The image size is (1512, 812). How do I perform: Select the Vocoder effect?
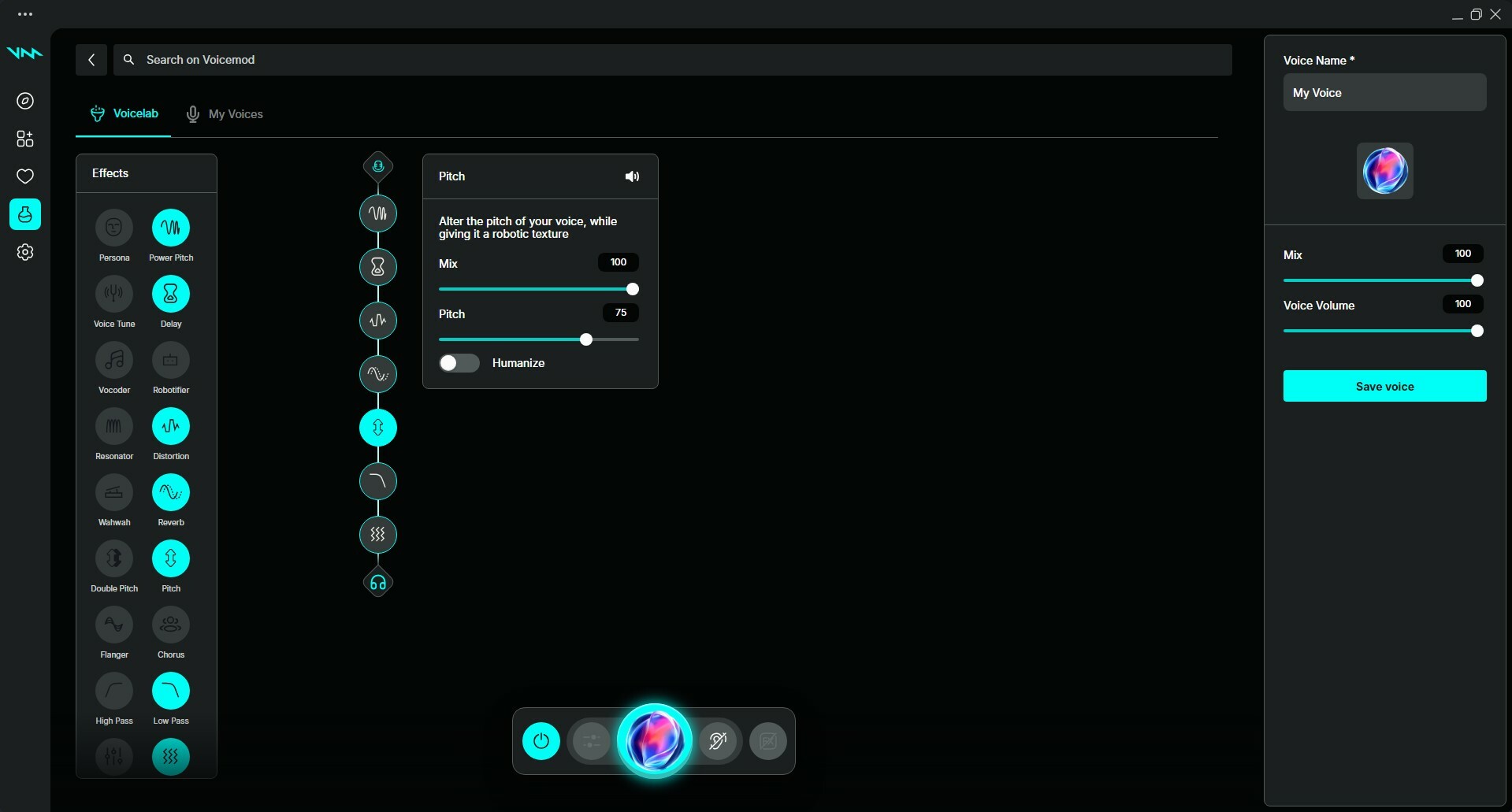tap(114, 361)
